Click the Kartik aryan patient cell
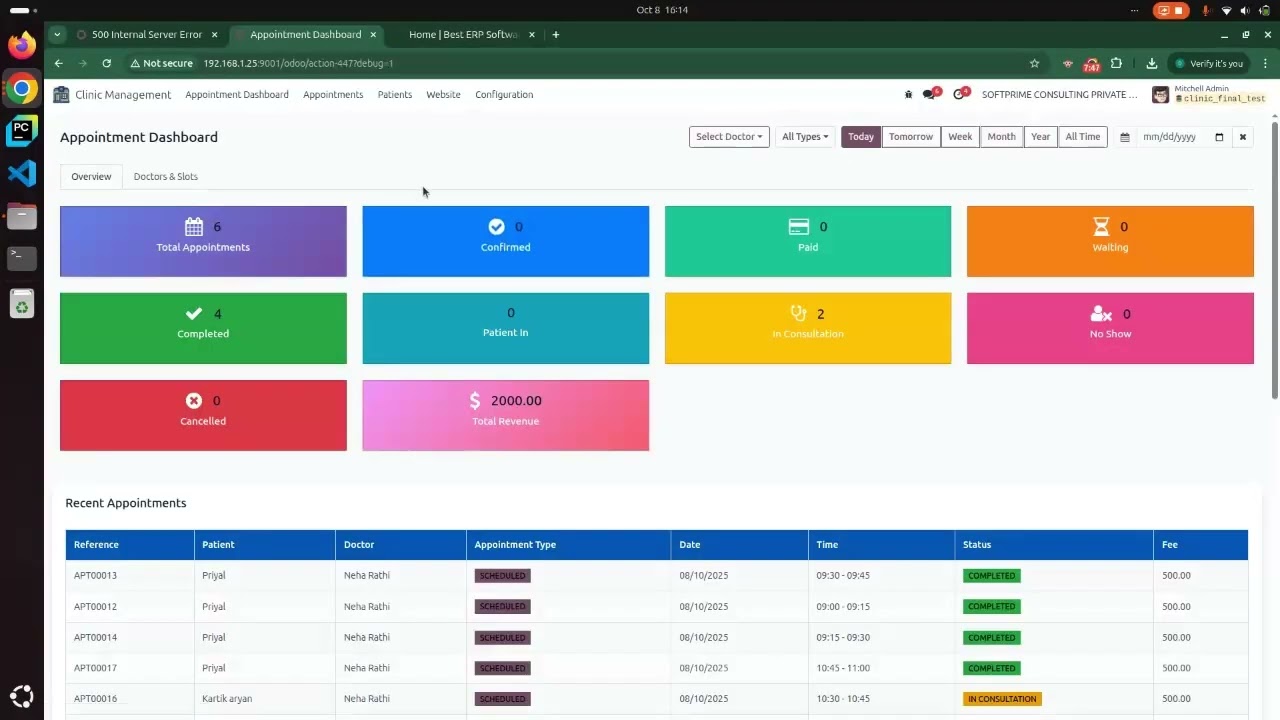This screenshot has width=1280, height=720. click(x=227, y=699)
